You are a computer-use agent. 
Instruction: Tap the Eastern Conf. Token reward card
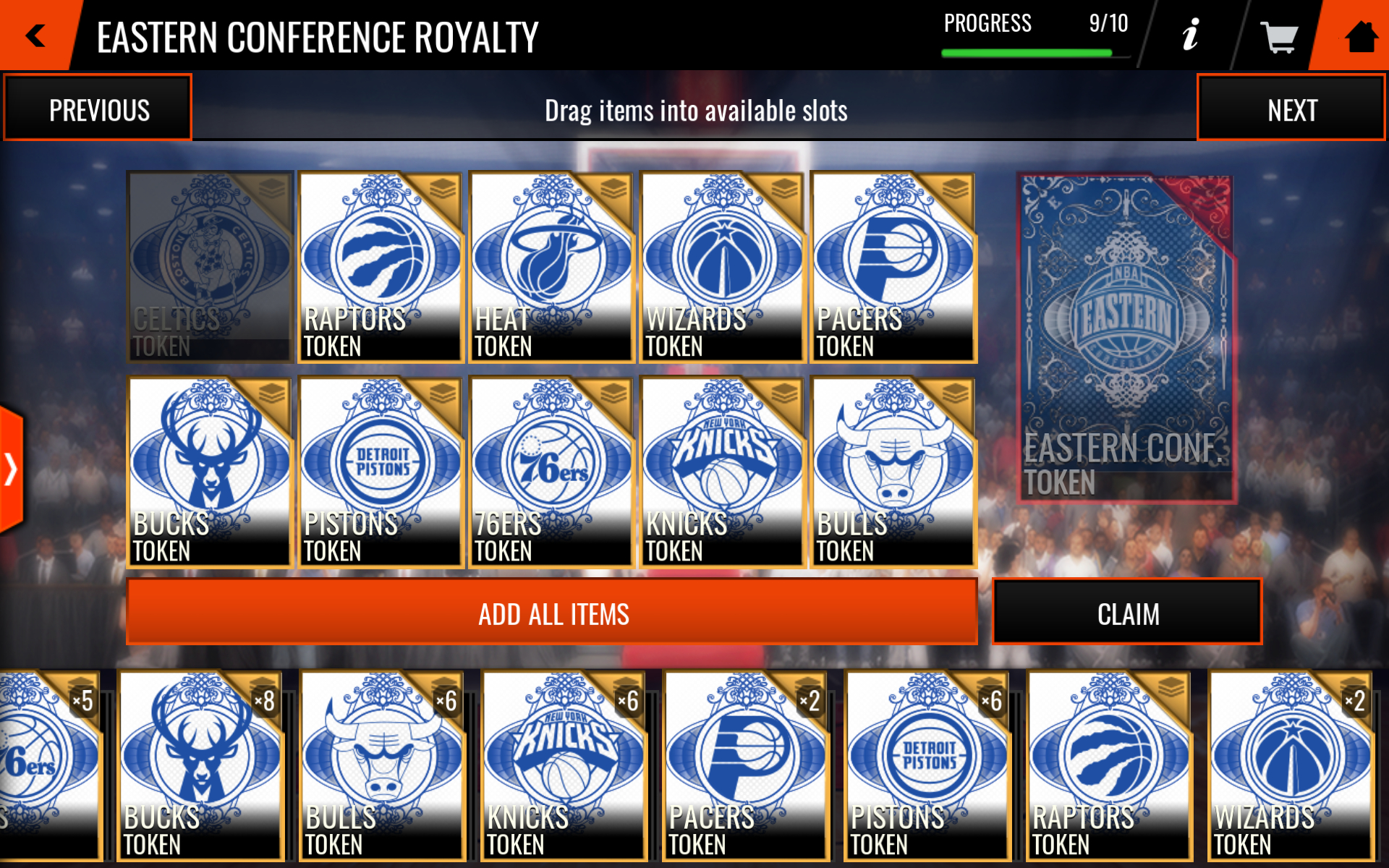click(x=1126, y=338)
